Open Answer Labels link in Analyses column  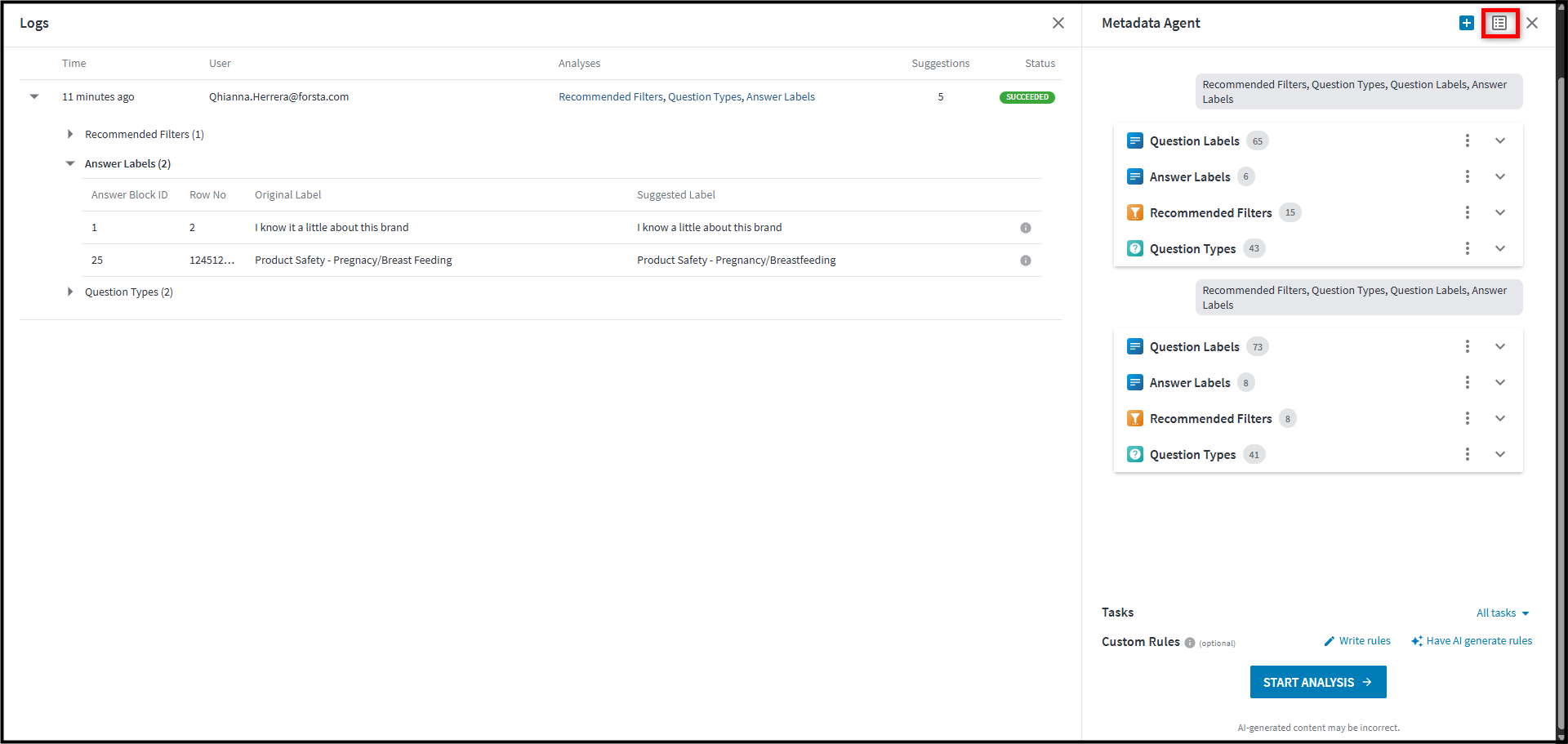pyautogui.click(x=781, y=96)
